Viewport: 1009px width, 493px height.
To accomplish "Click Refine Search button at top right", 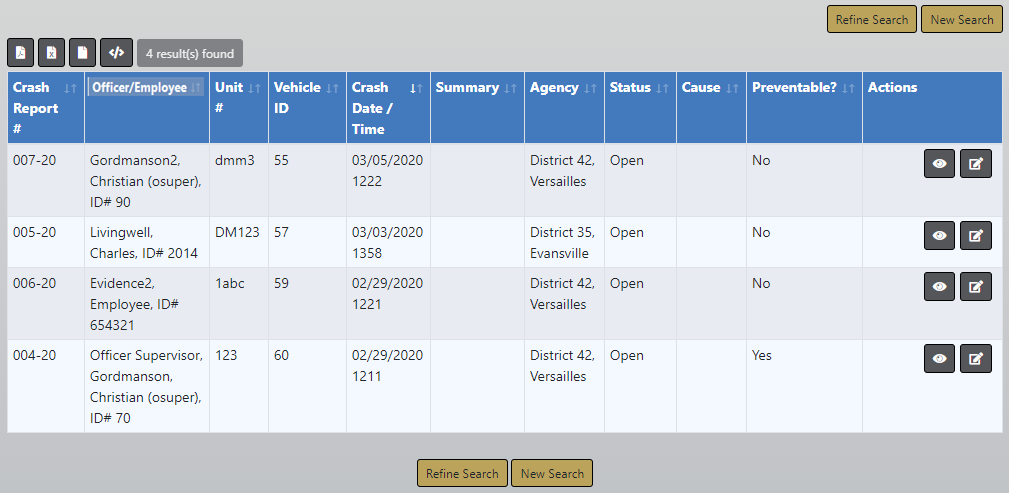I will click(871, 20).
